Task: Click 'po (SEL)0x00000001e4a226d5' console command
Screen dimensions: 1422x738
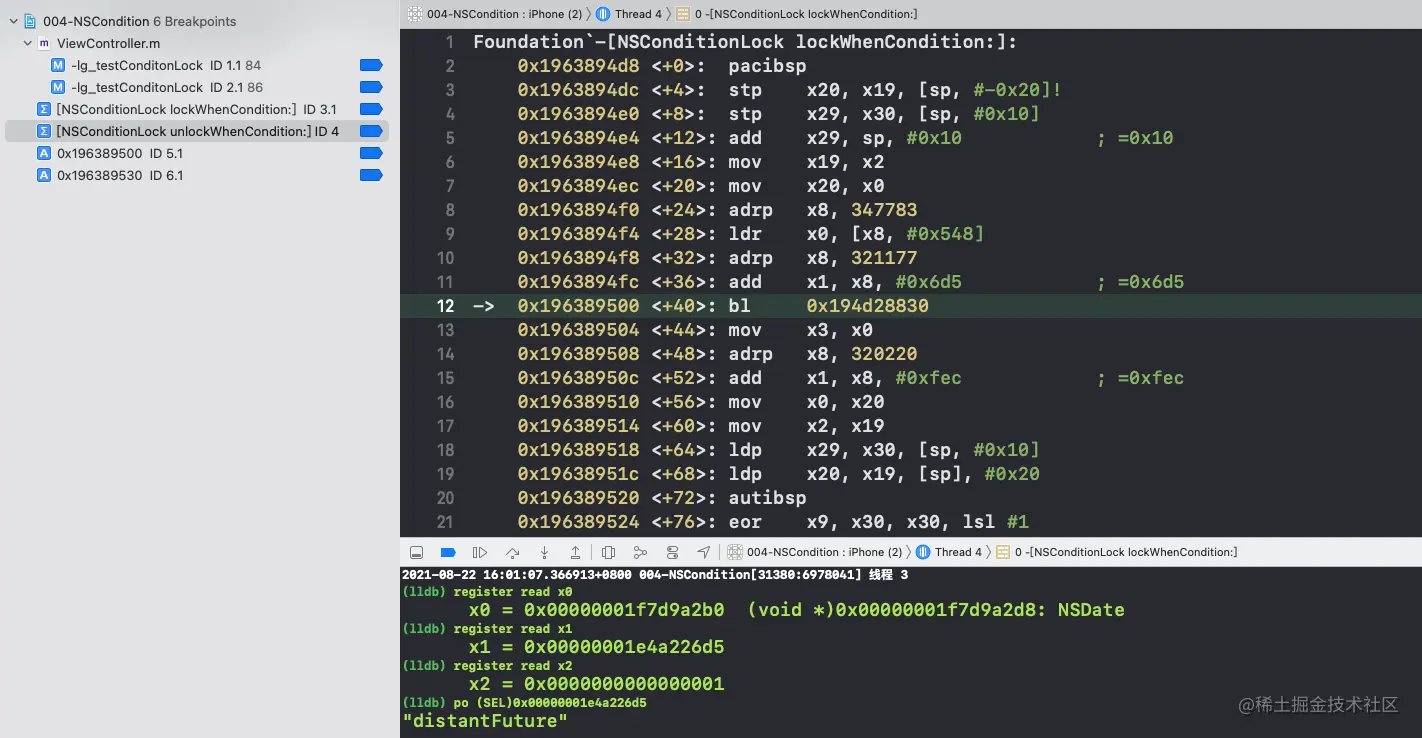Action: pyautogui.click(x=550, y=703)
